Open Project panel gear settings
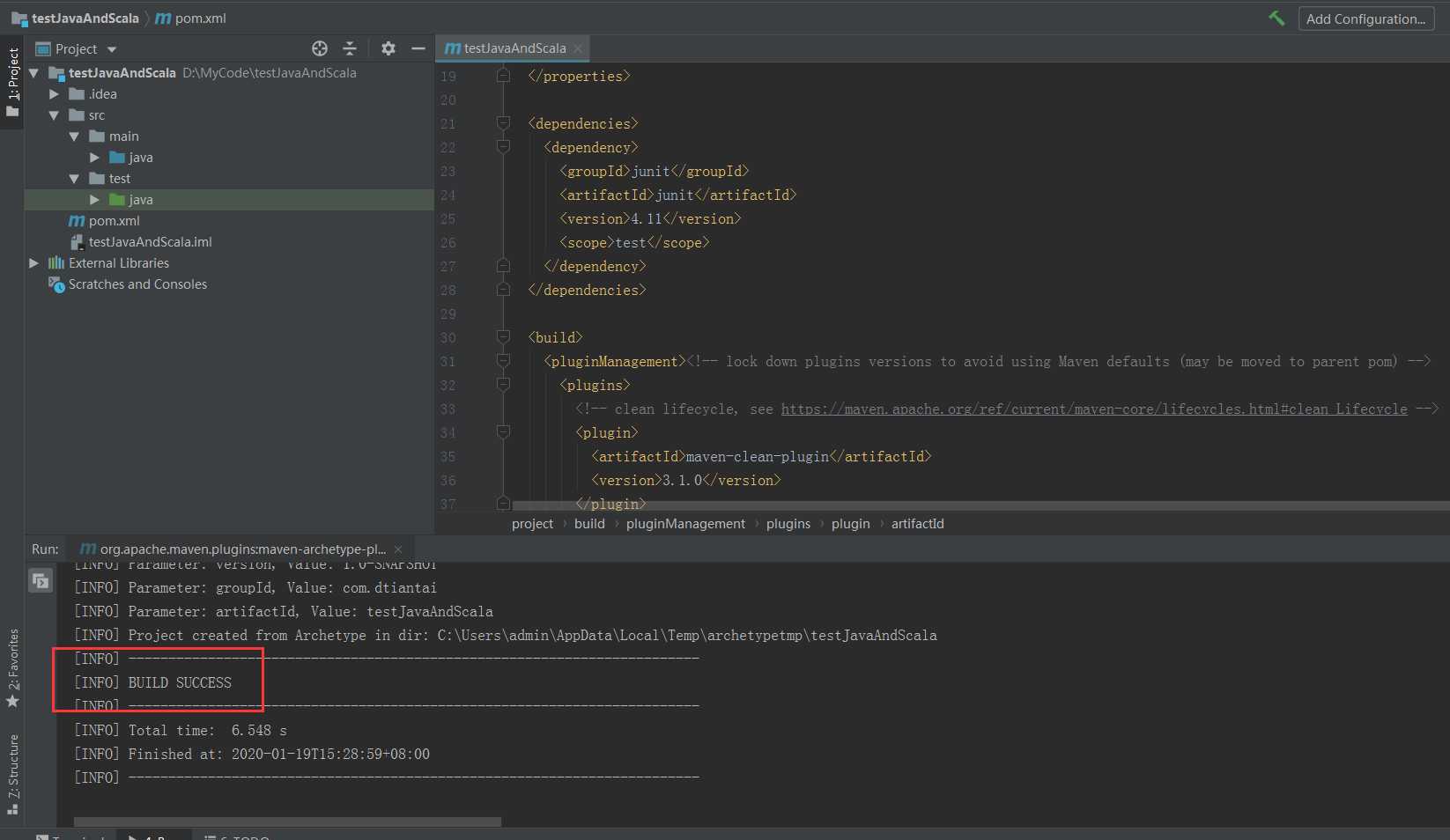 pyautogui.click(x=388, y=48)
